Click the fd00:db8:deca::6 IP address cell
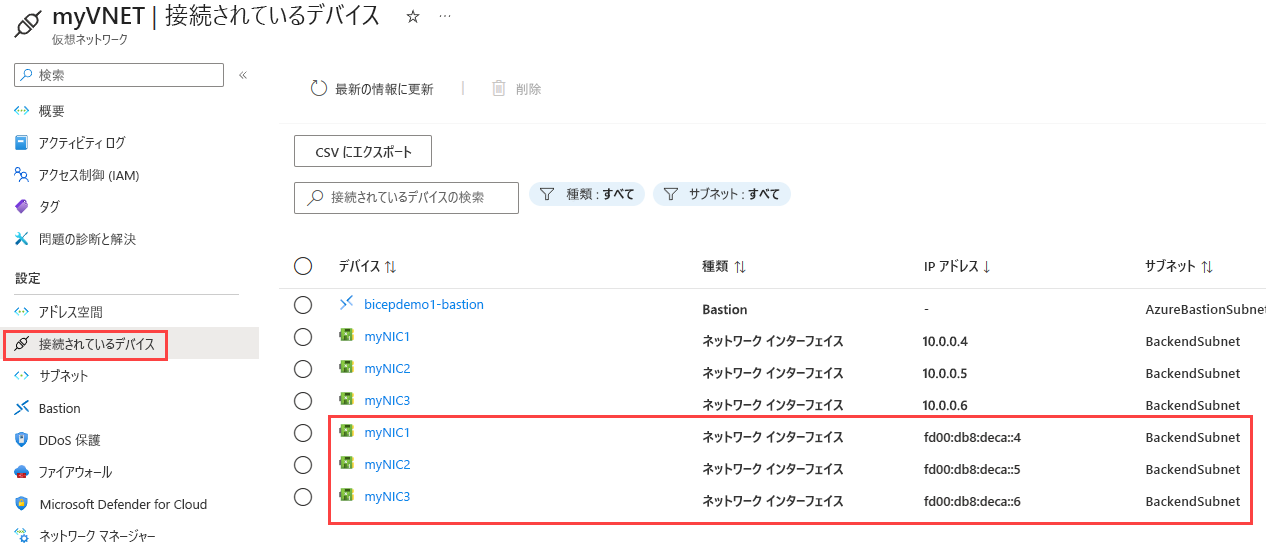This screenshot has height=550, width=1266. 972,501
